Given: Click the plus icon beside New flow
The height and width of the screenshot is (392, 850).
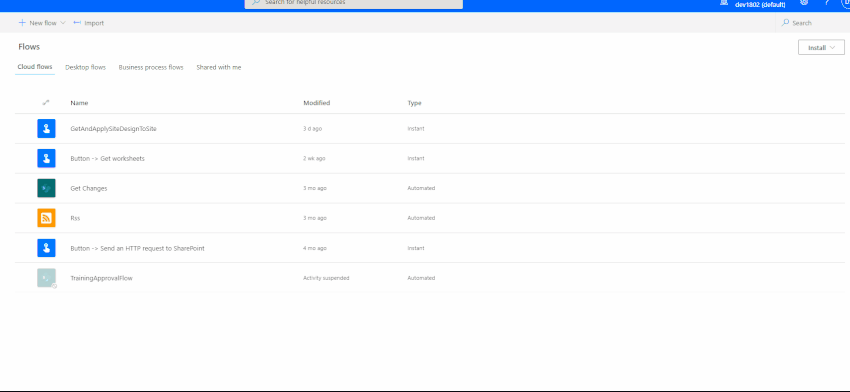Looking at the screenshot, I should (x=22, y=23).
